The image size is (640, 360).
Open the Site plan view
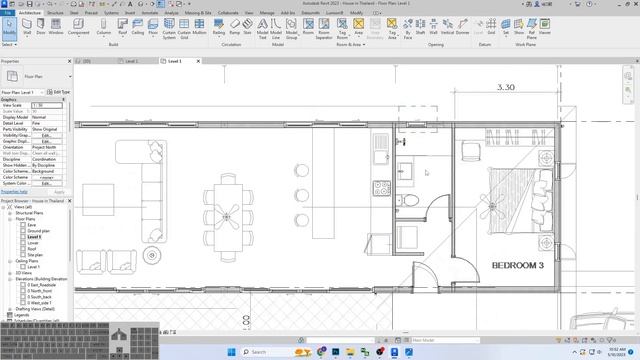pos(35,255)
